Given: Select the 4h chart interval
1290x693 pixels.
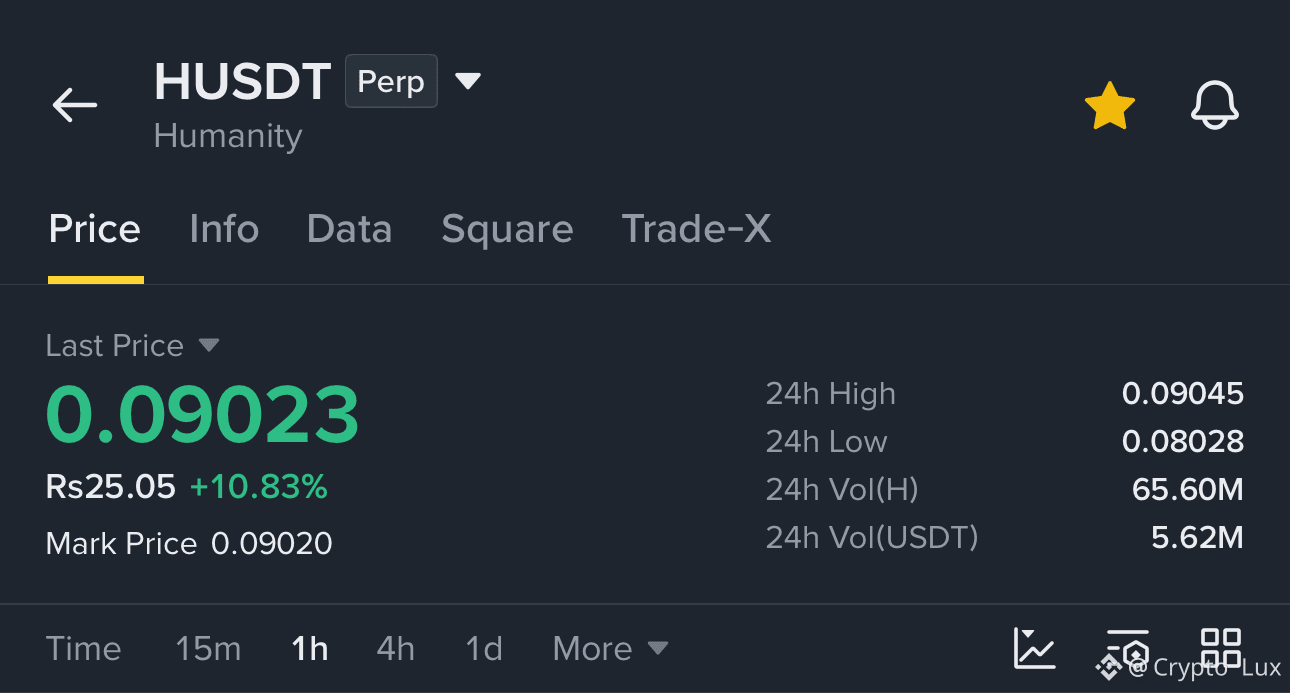Looking at the screenshot, I should tap(395, 649).
